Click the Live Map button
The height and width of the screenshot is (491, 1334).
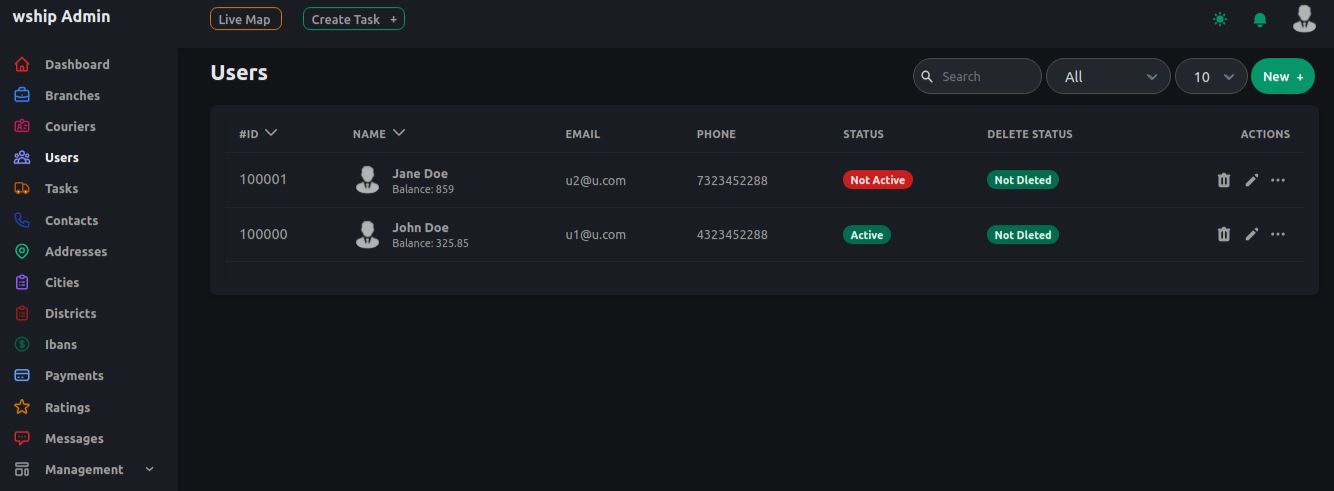(x=245, y=19)
